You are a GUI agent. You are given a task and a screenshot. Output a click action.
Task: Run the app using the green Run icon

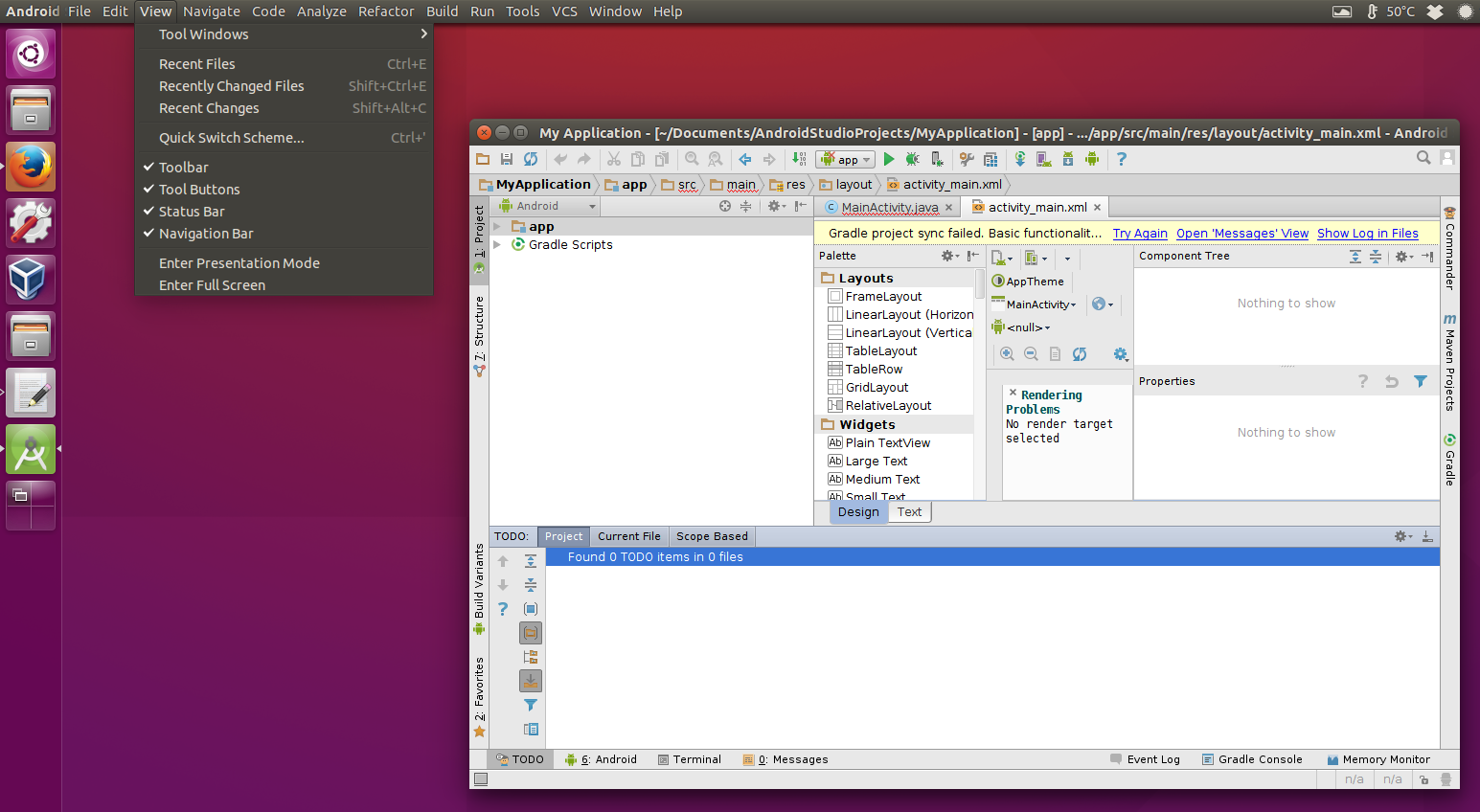[888, 159]
